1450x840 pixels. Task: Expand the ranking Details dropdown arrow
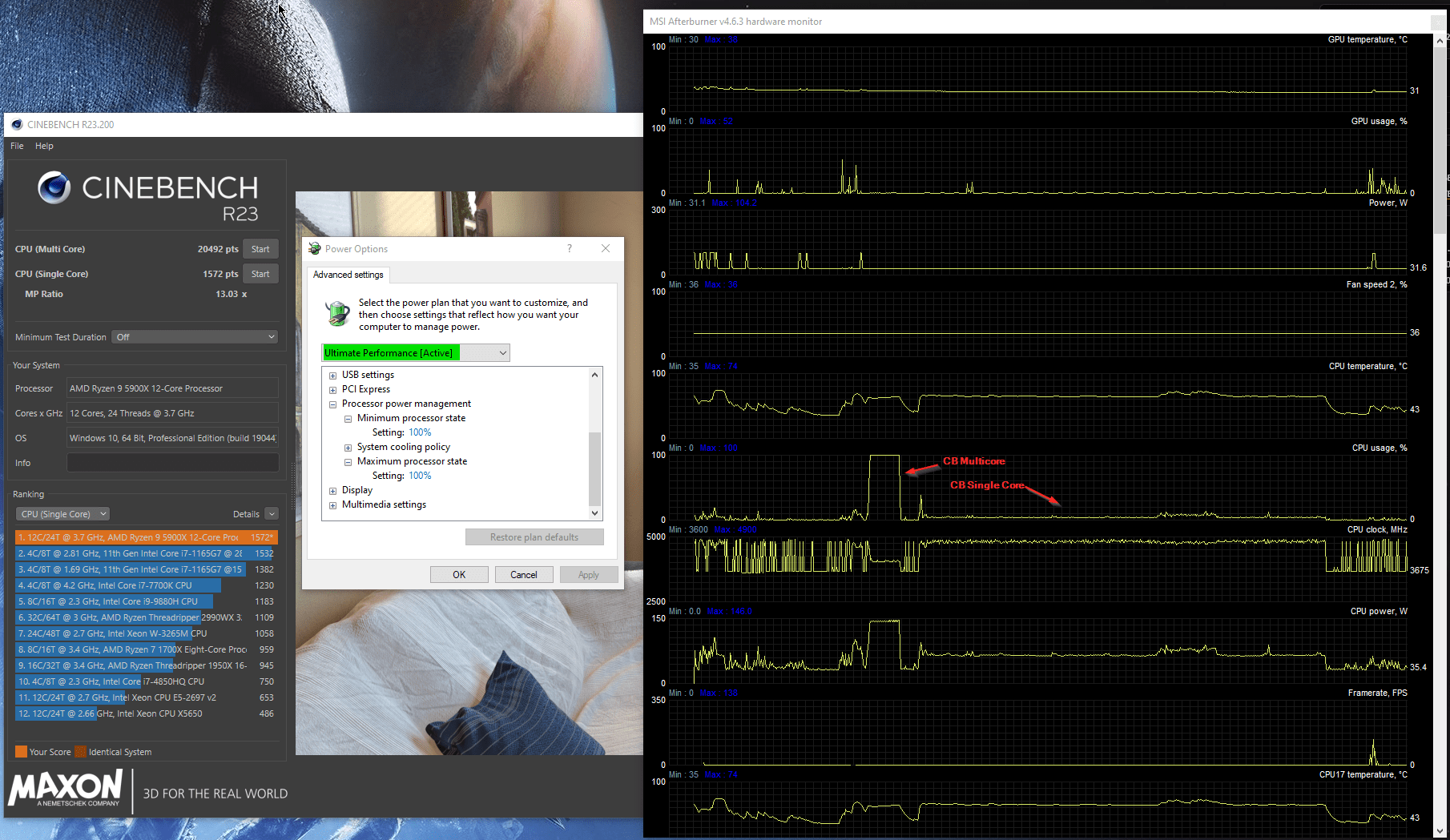click(x=272, y=514)
